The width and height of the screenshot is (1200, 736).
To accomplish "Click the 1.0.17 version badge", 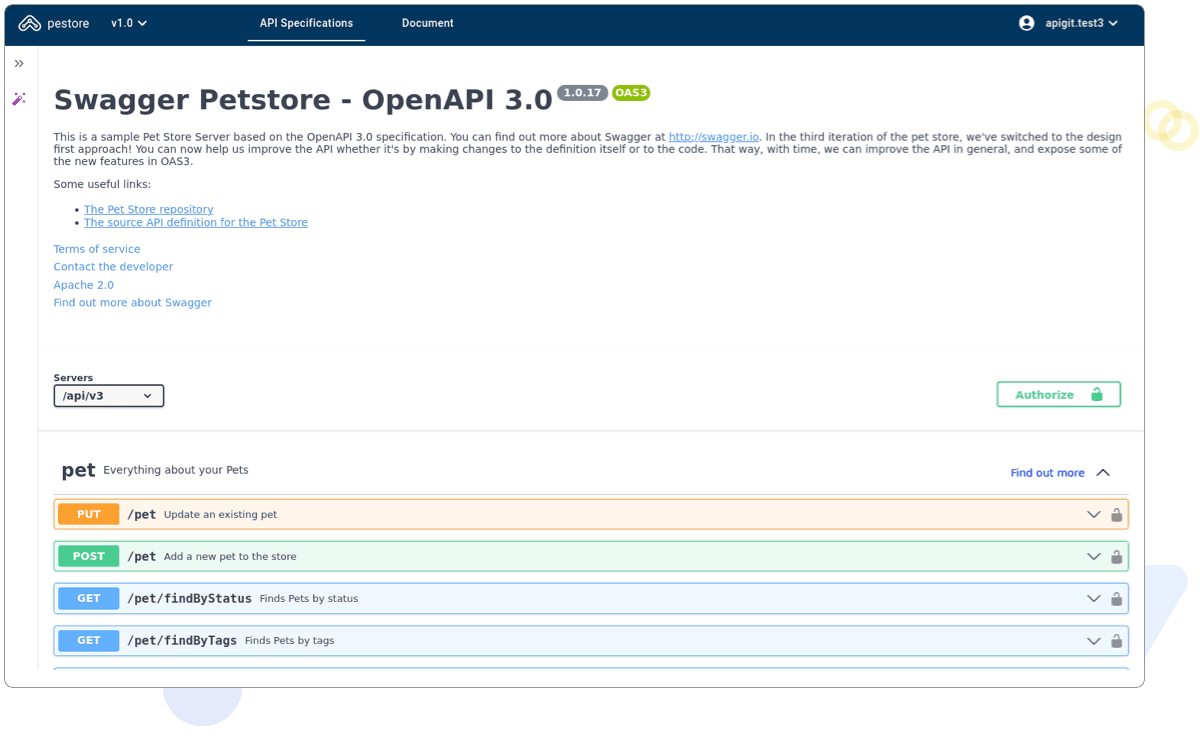I will tap(582, 93).
